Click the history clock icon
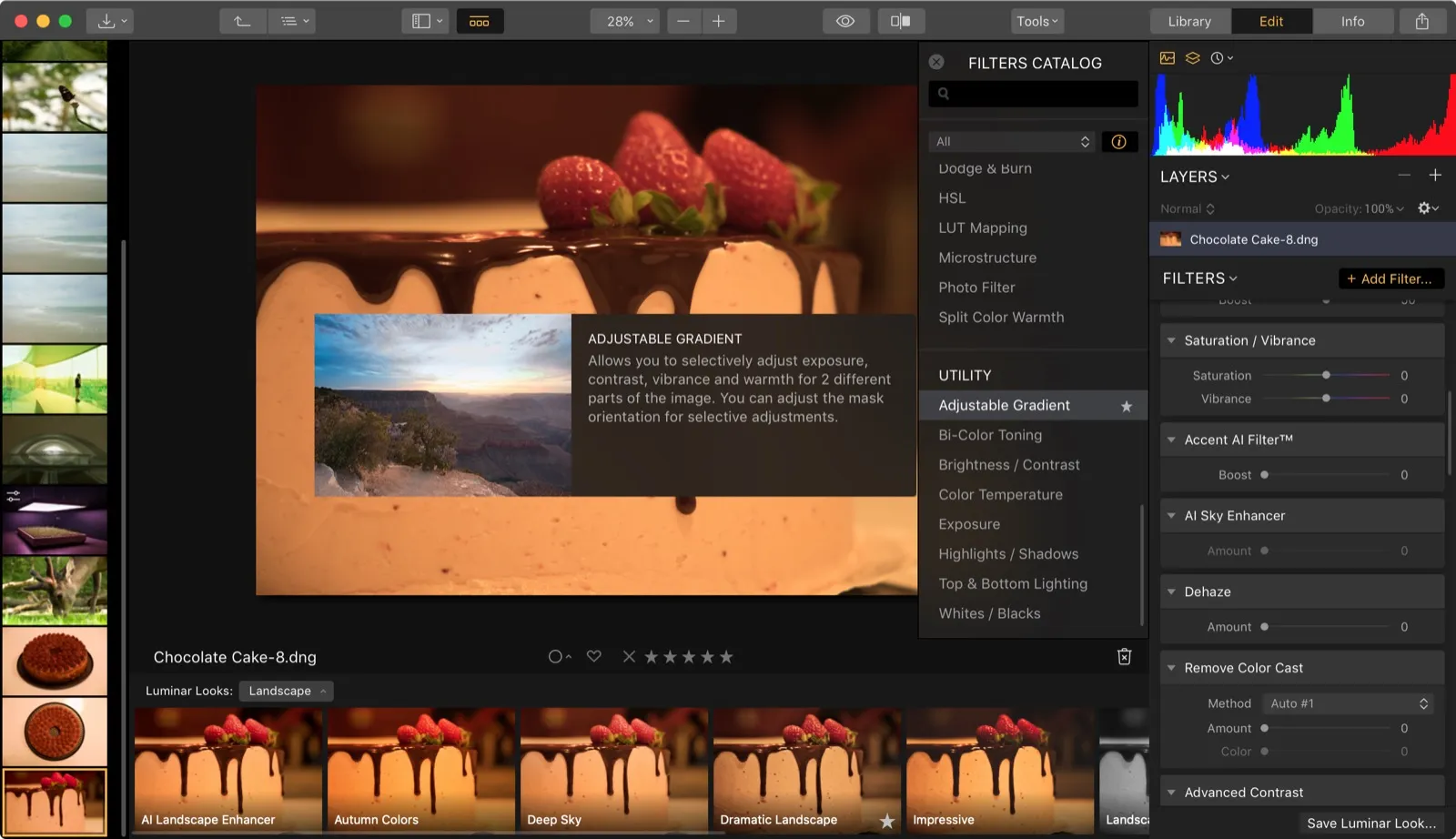The image size is (1456, 839). click(x=1218, y=58)
